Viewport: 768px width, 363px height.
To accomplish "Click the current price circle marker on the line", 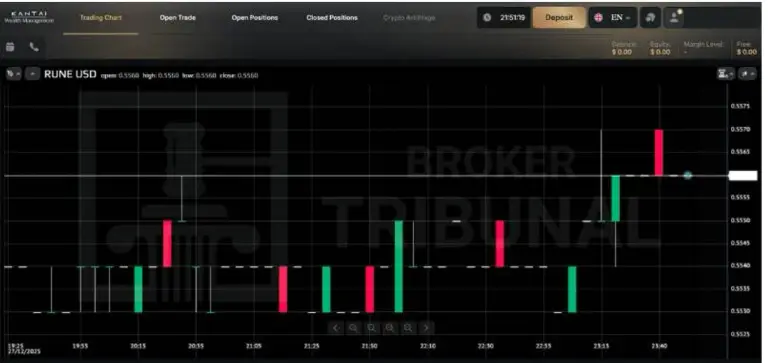I will pyautogui.click(x=688, y=175).
